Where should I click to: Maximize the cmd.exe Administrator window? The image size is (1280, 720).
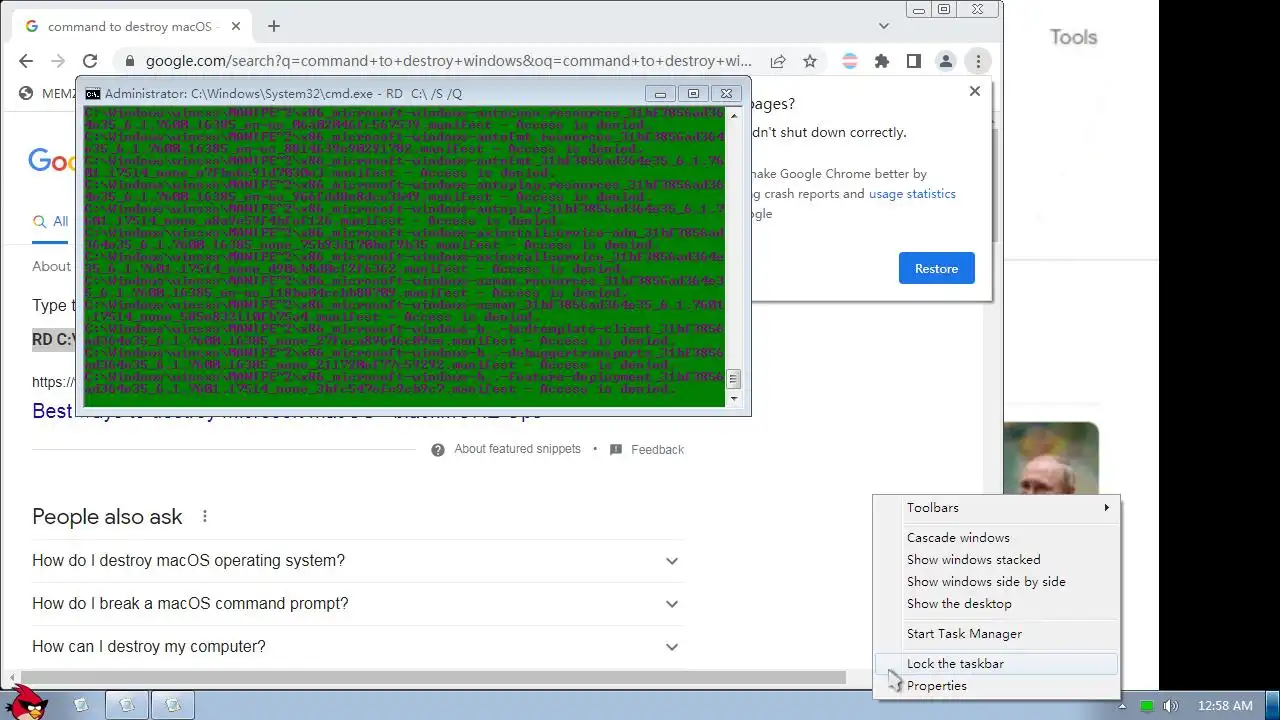click(x=693, y=94)
